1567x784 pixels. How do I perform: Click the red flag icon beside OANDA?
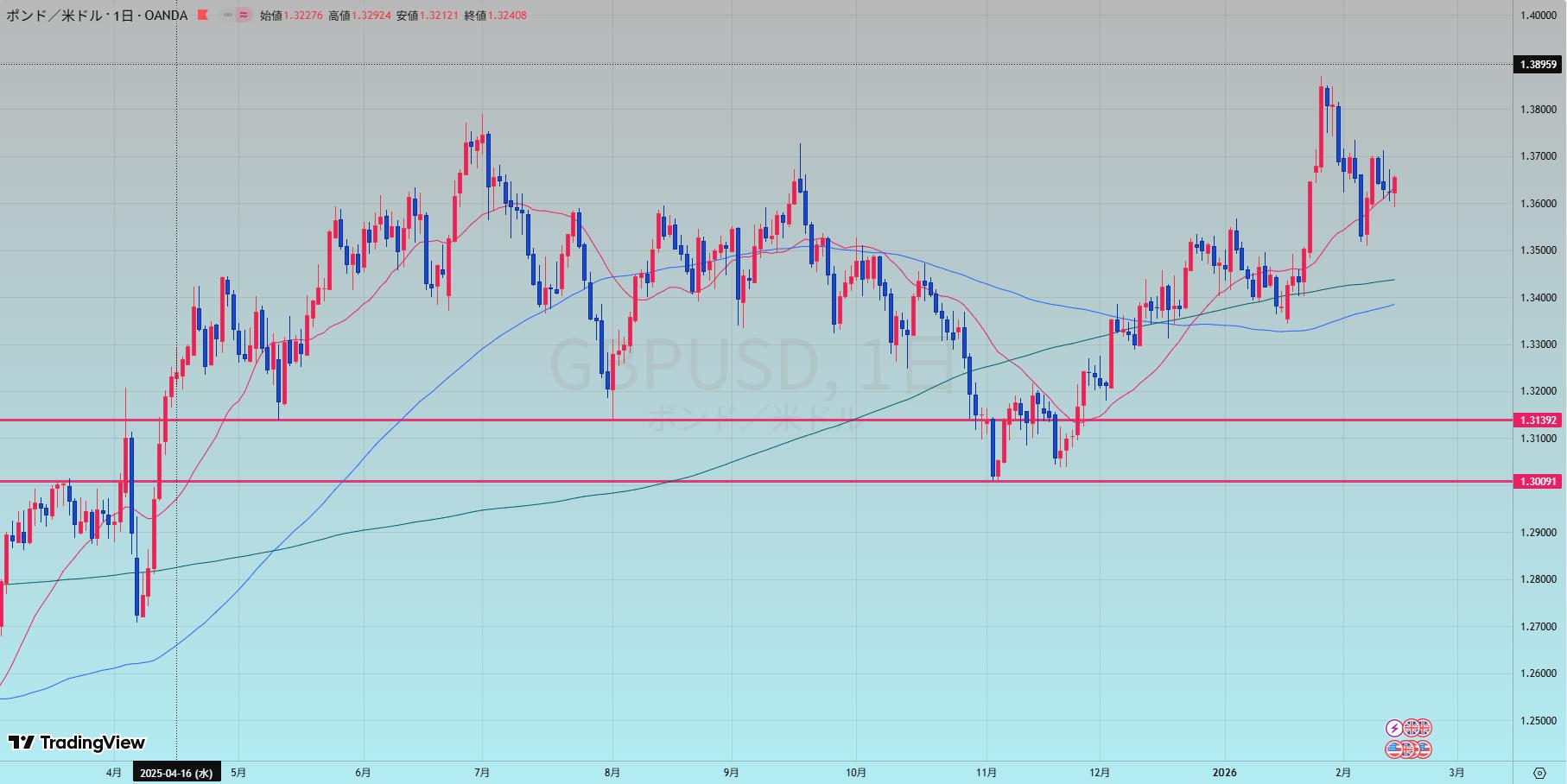(202, 15)
